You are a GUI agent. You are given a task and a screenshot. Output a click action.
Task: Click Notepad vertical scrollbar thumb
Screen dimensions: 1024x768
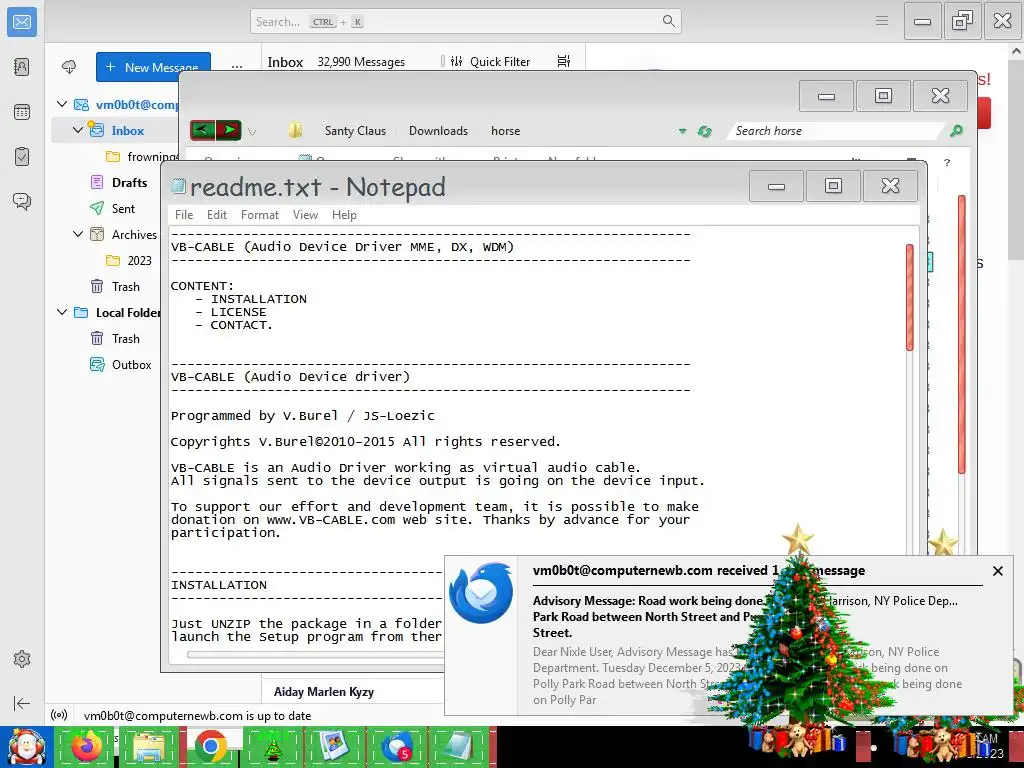pyautogui.click(x=910, y=297)
